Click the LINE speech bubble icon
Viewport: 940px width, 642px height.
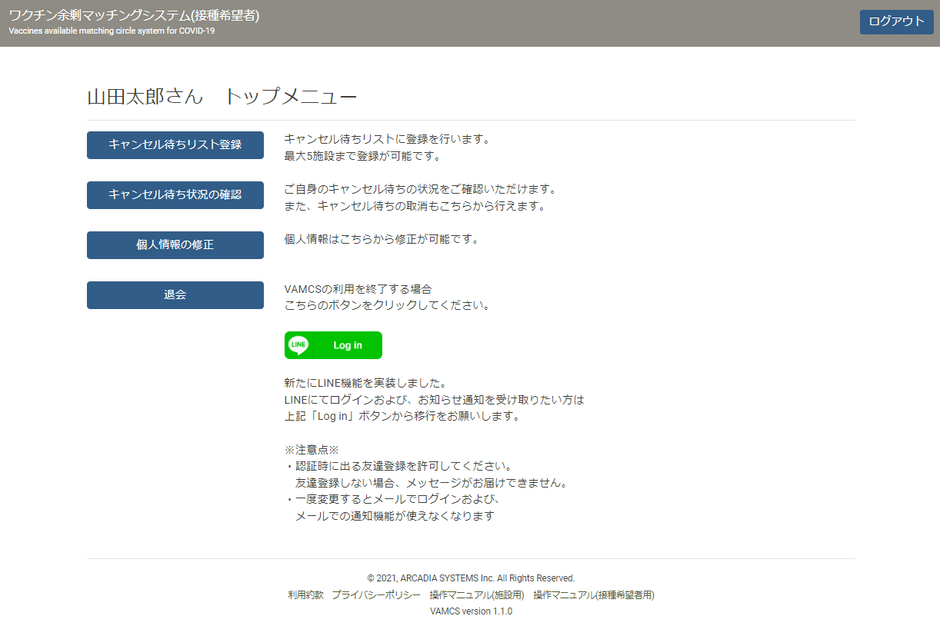[x=297, y=345]
